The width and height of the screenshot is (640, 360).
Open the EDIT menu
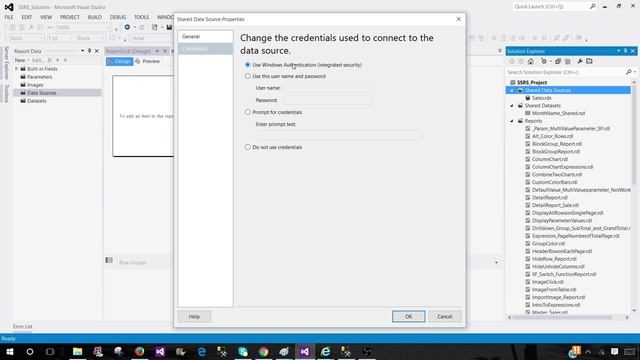pyautogui.click(x=27, y=17)
